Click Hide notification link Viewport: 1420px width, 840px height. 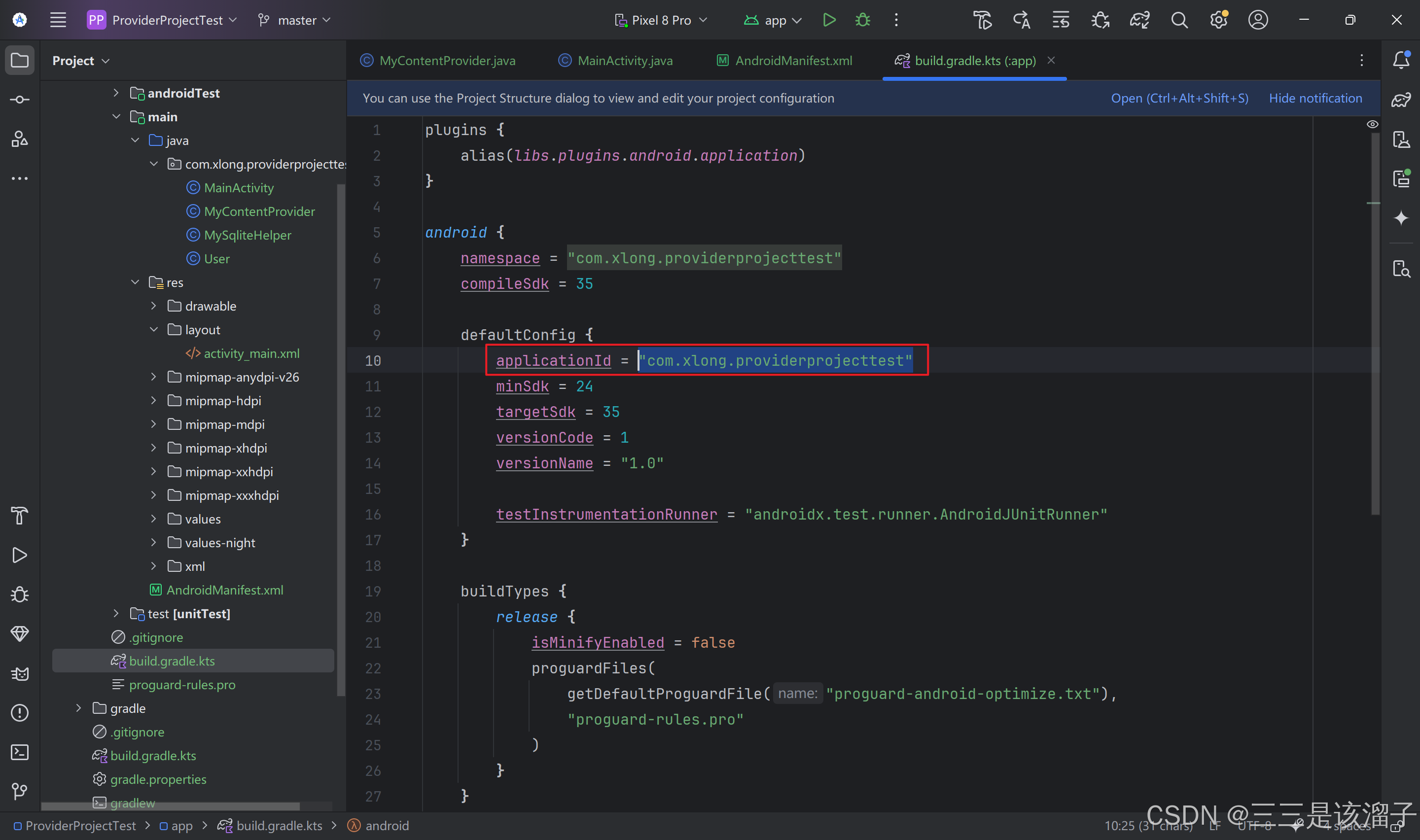pos(1315,99)
